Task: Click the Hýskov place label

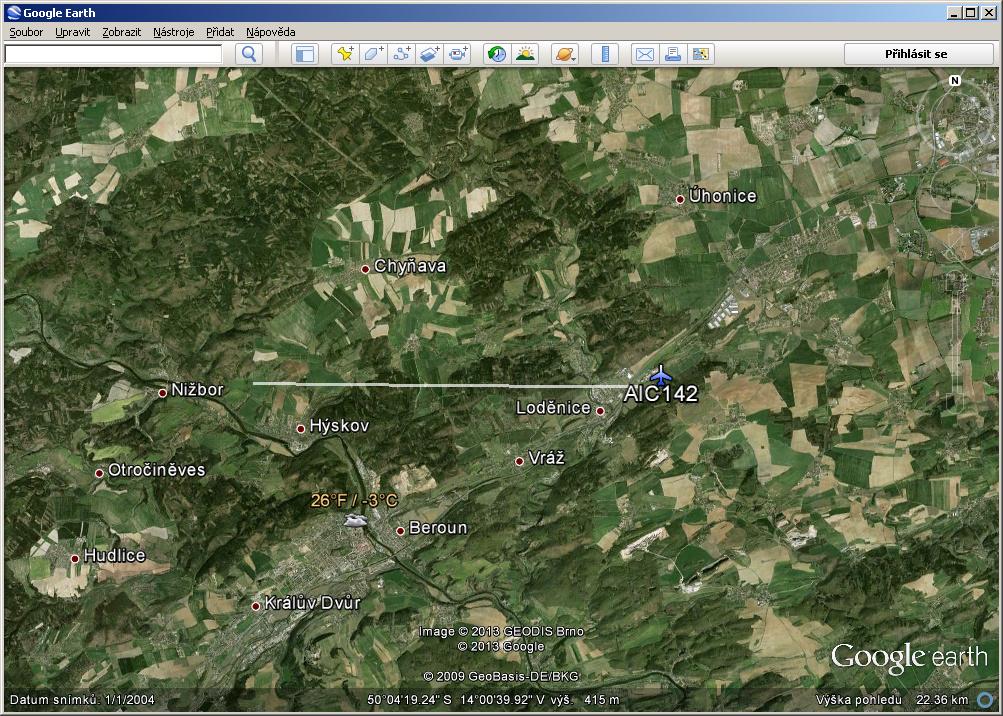Action: (339, 426)
